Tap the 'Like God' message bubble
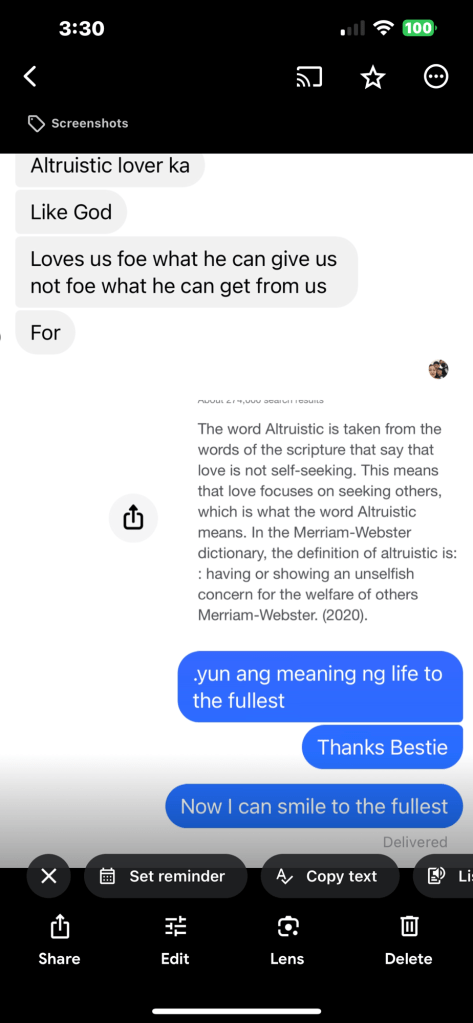This screenshot has height=1023, width=473. [70, 212]
